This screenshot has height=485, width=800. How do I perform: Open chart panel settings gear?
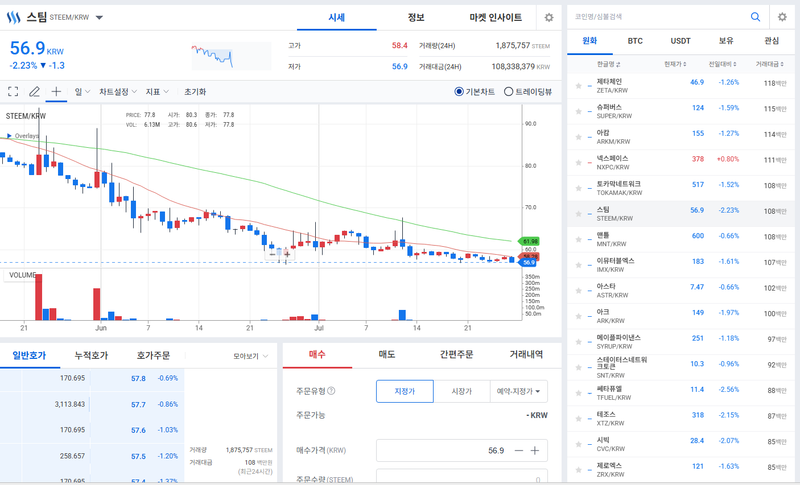[549, 17]
